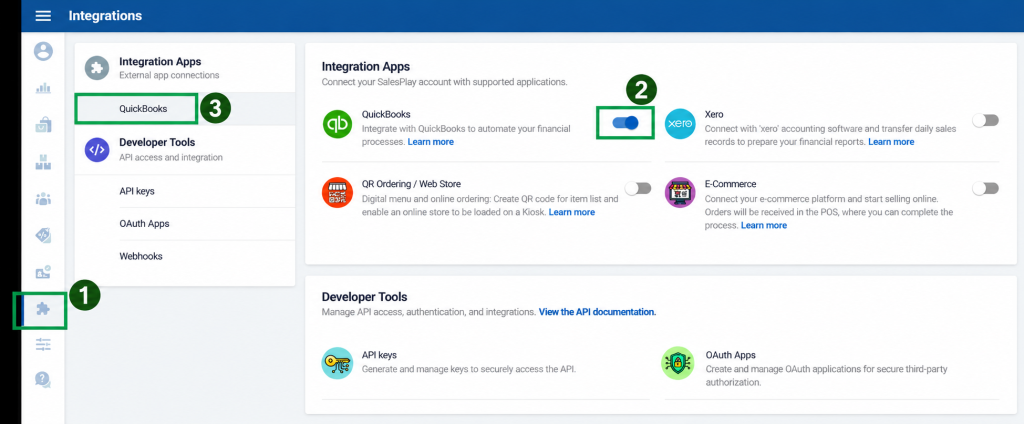Screen dimensions: 1024x424
Task: Open the settings sliders sidebar icon
Action: 43,345
